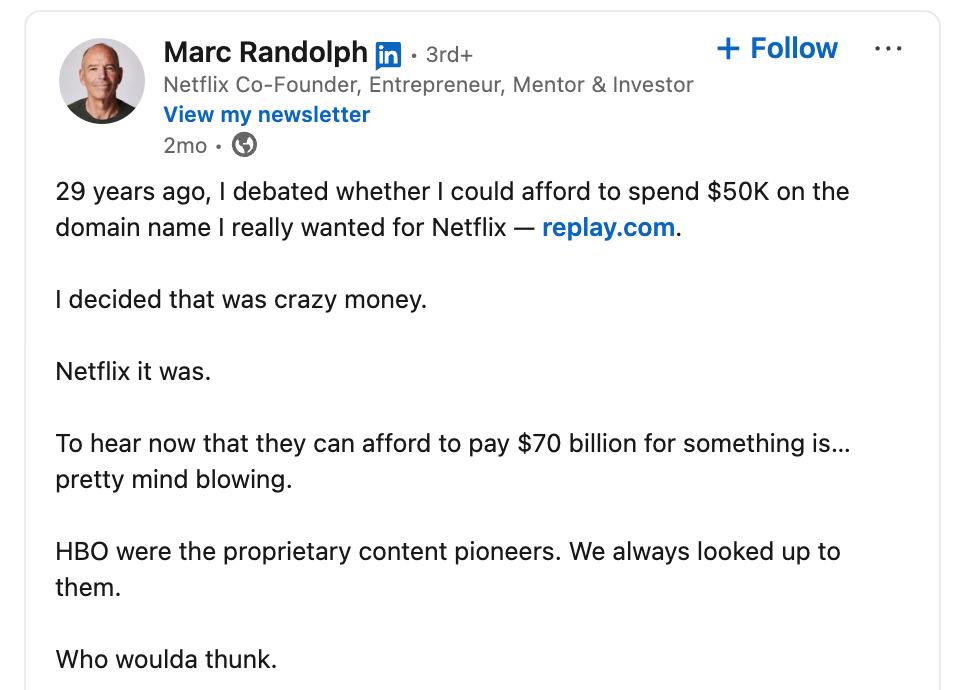Open the View my newsletter link
This screenshot has width=962, height=690.
pos(266,114)
